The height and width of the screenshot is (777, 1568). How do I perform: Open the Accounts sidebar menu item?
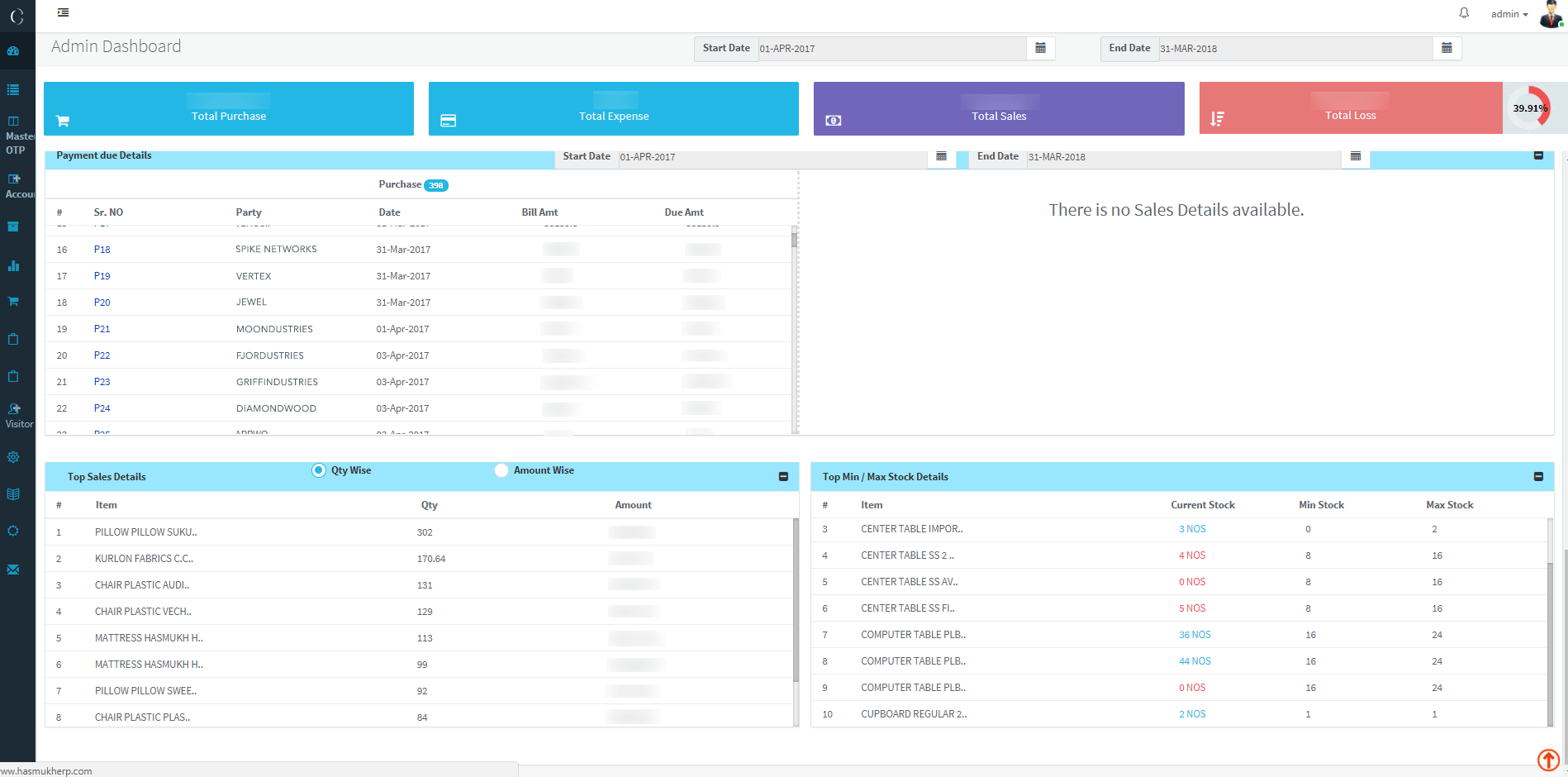point(17,186)
